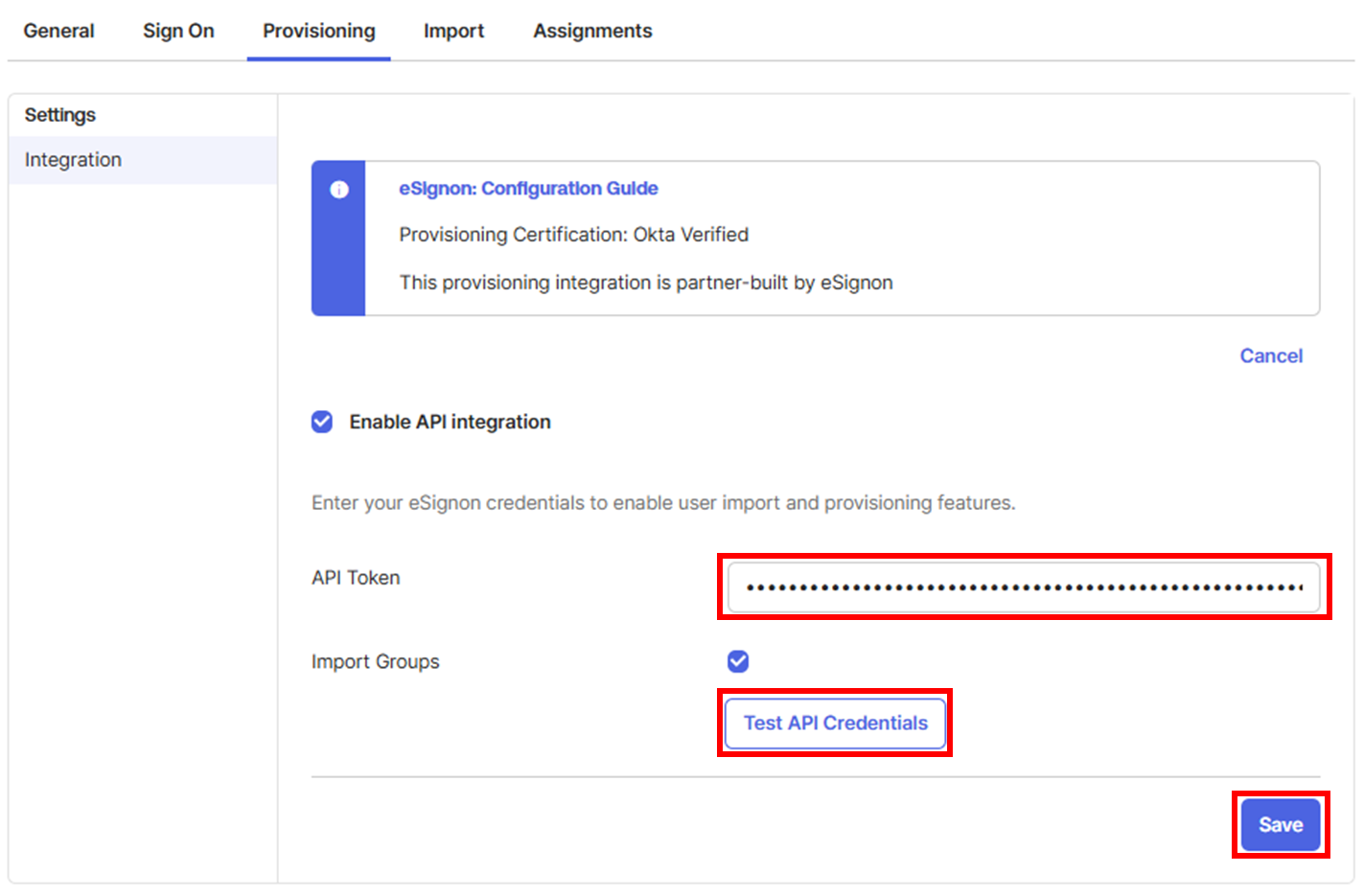Select Integration in the Settings sidebar
The width and height of the screenshot is (1364, 896).
click(x=143, y=160)
